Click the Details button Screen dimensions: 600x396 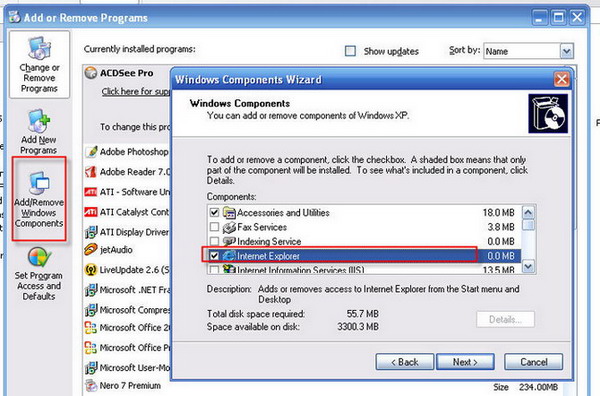[x=505, y=319]
